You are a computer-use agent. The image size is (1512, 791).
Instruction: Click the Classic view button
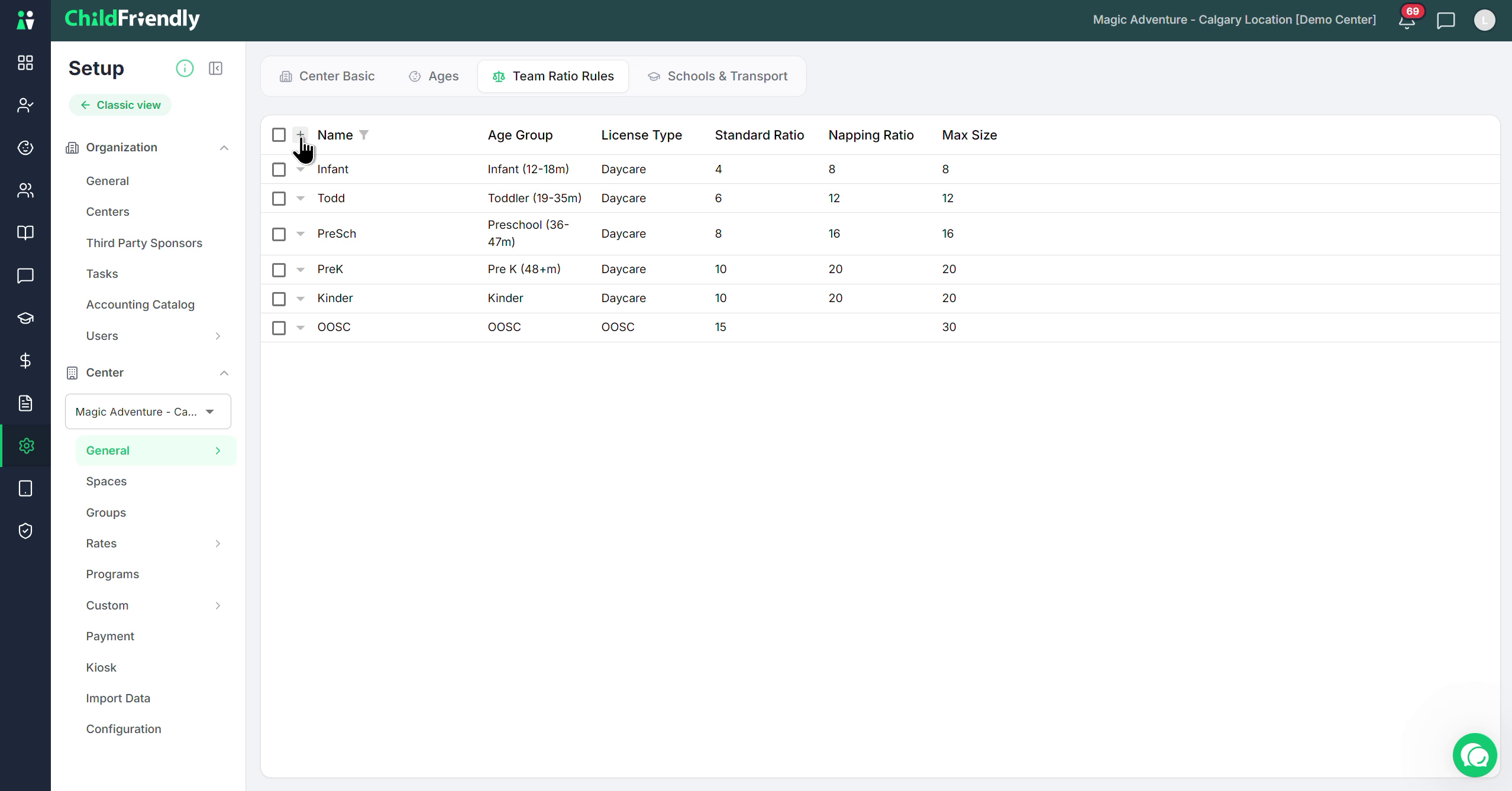tap(120, 105)
